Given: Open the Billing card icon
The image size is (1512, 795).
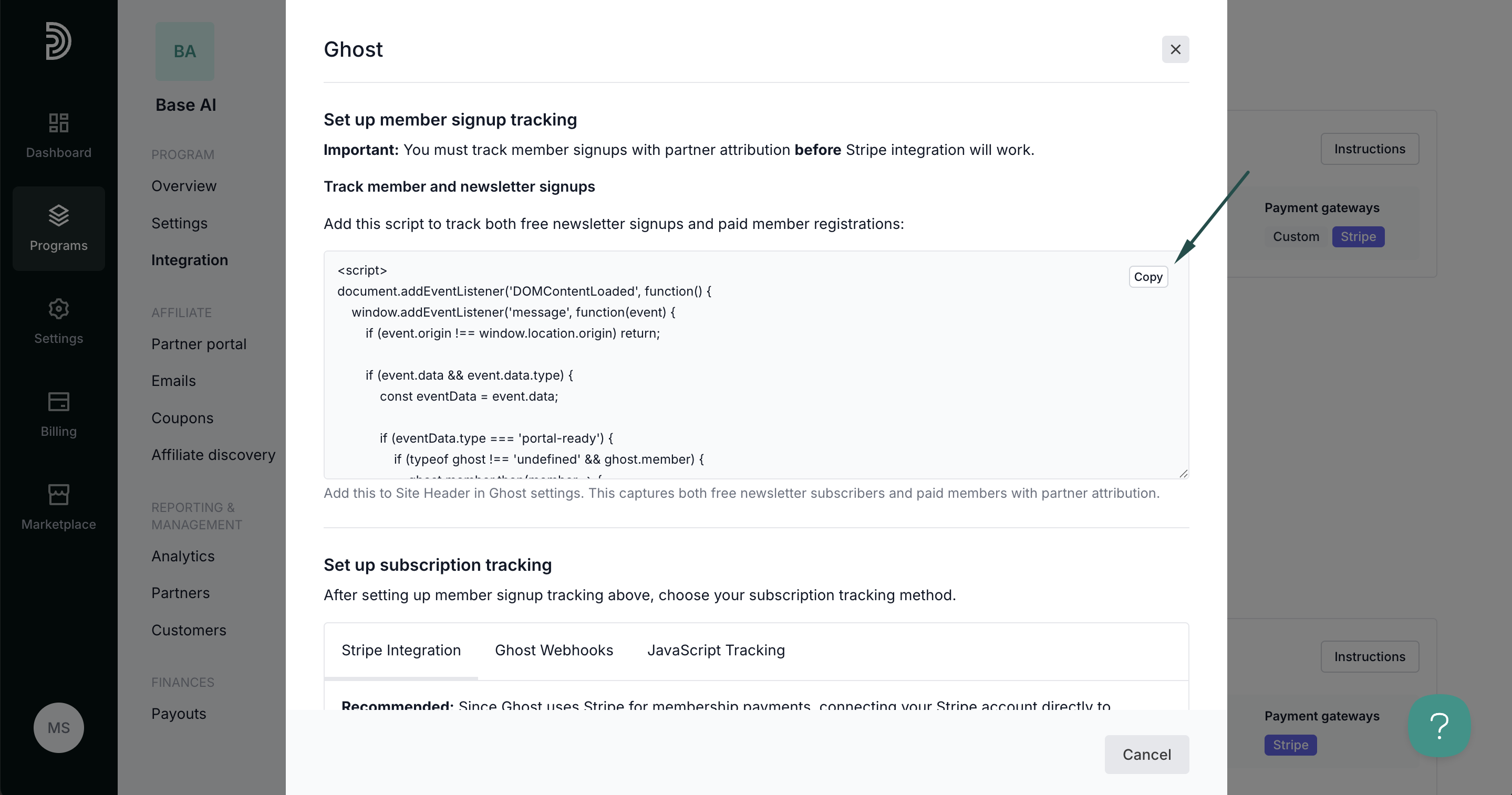Looking at the screenshot, I should [59, 401].
